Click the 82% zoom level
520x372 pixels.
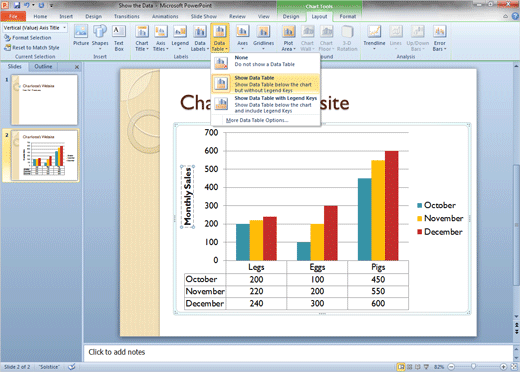[x=439, y=367]
